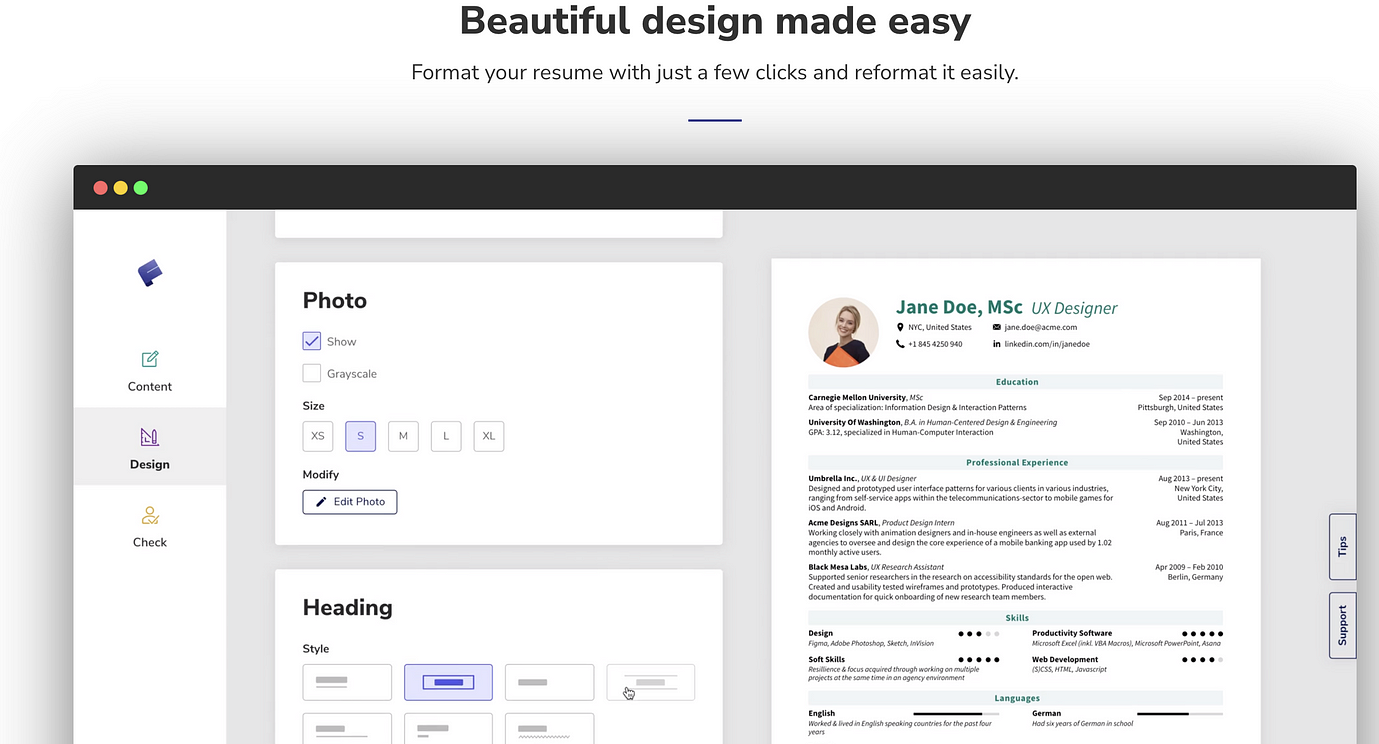The image size is (1379, 744).
Task: Open the Support side tab
Action: point(1342,625)
